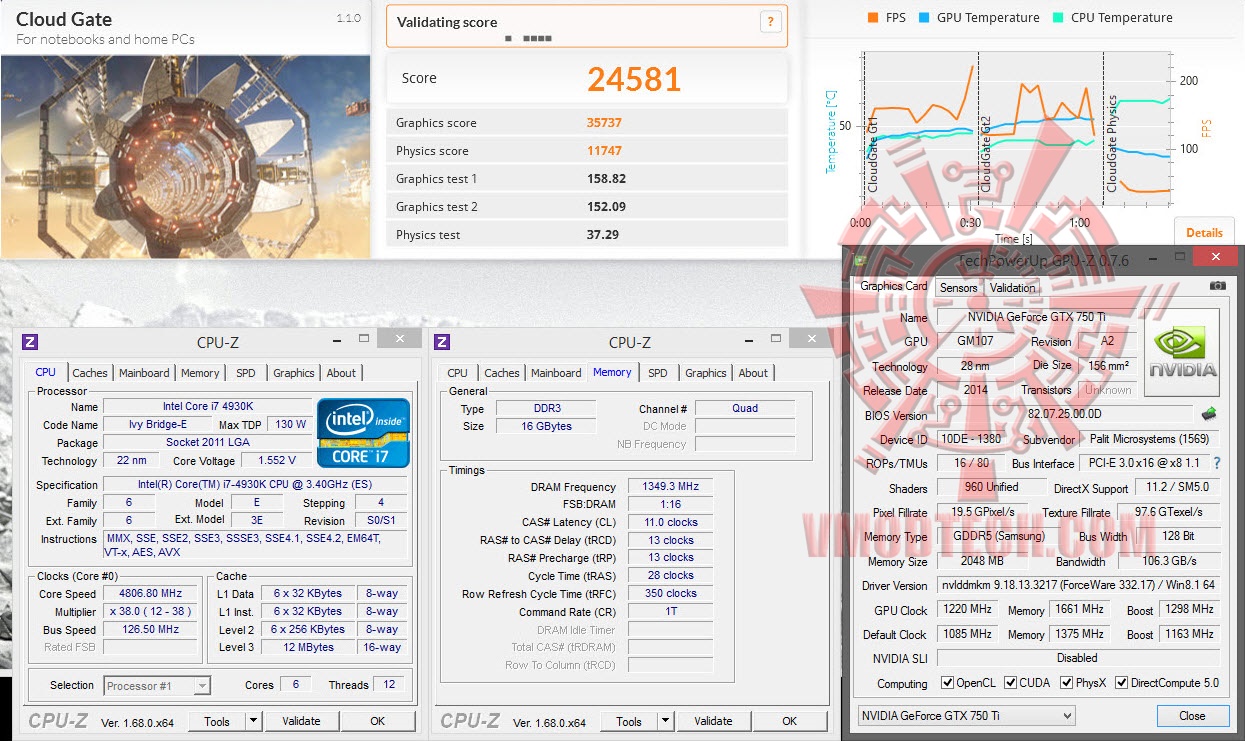Toggle the OpenCL checkbox

947,683
